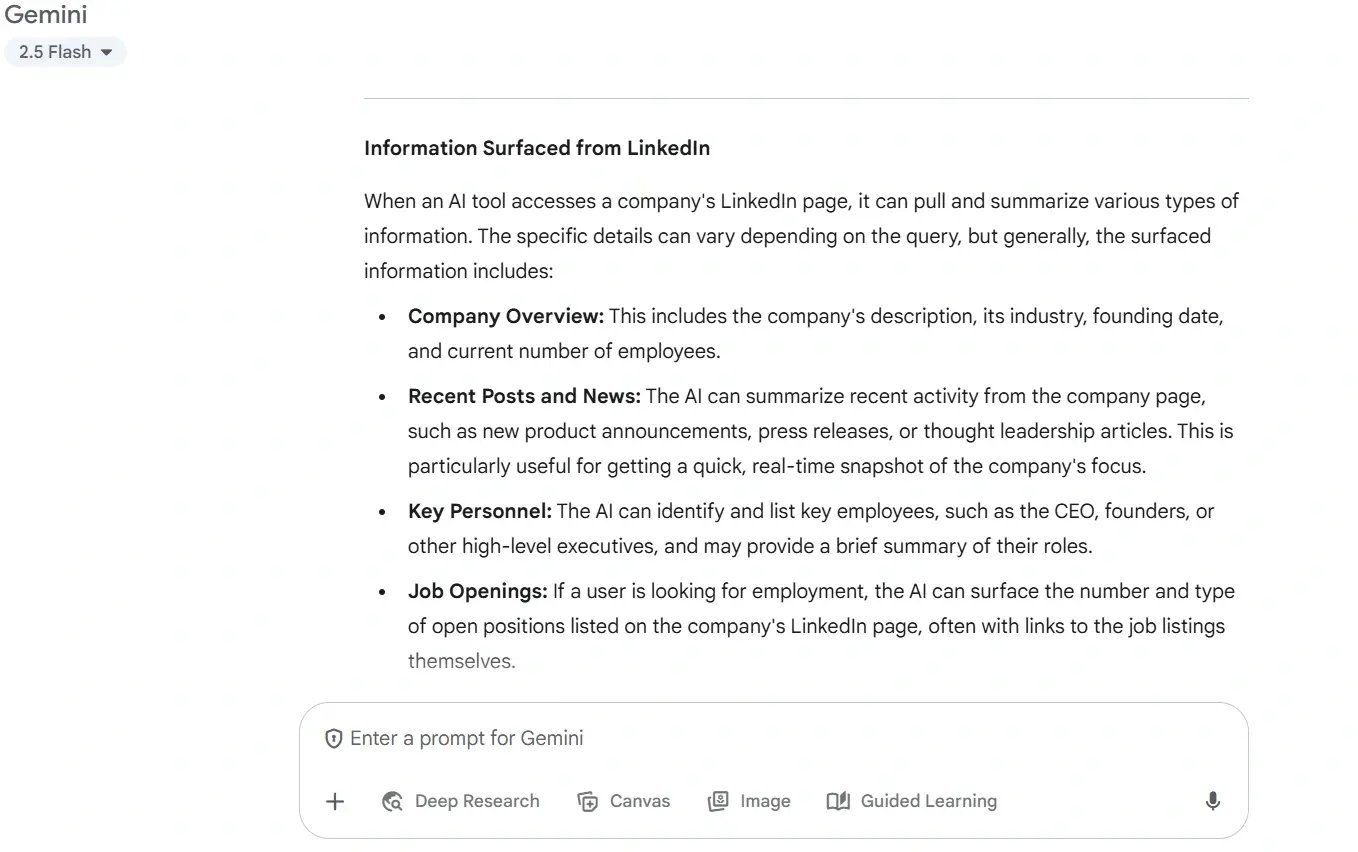Click the arrow beside 2.5 Flash
The image size is (1358, 852).
pyautogui.click(x=107, y=52)
